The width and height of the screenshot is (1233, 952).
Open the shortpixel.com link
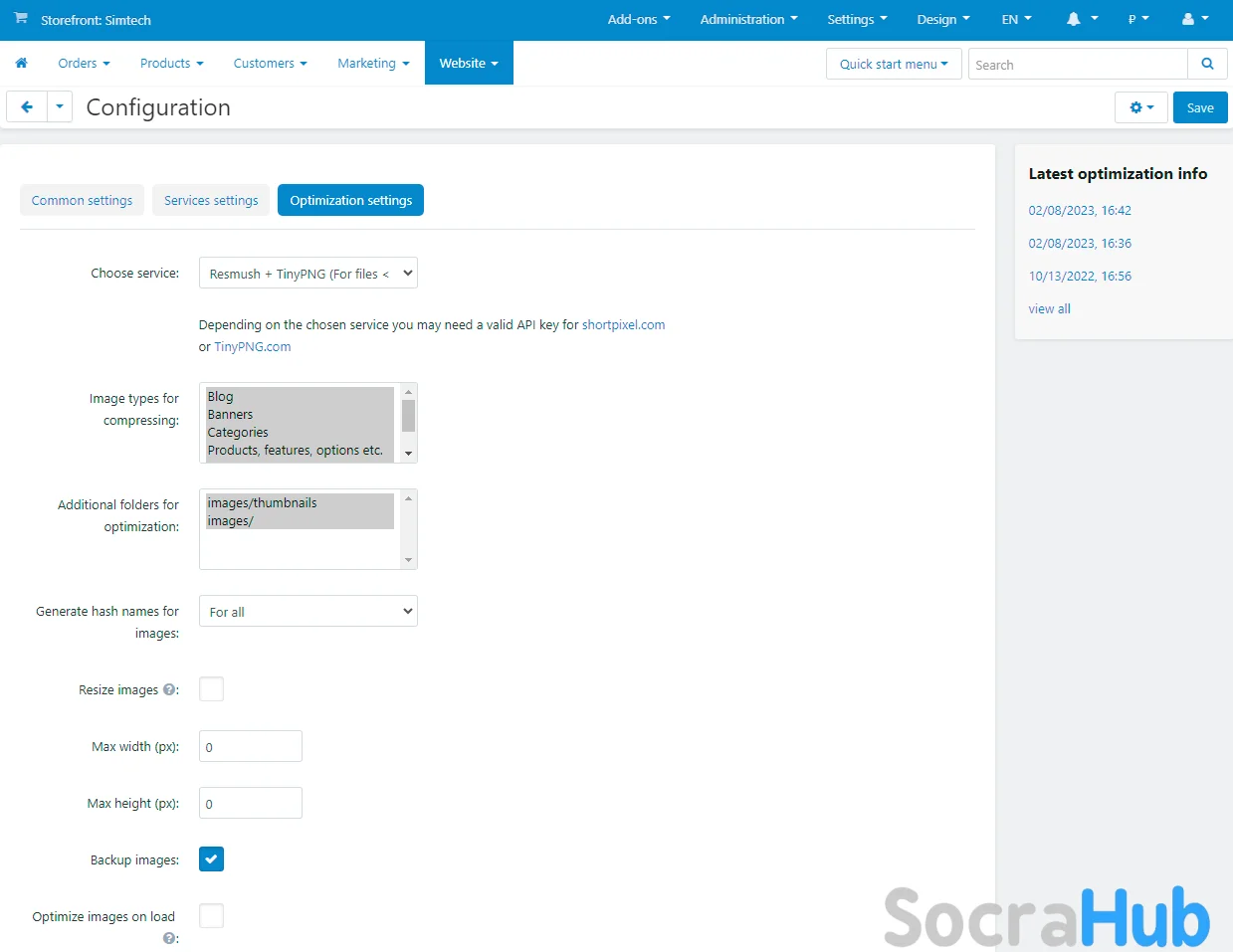tap(623, 324)
